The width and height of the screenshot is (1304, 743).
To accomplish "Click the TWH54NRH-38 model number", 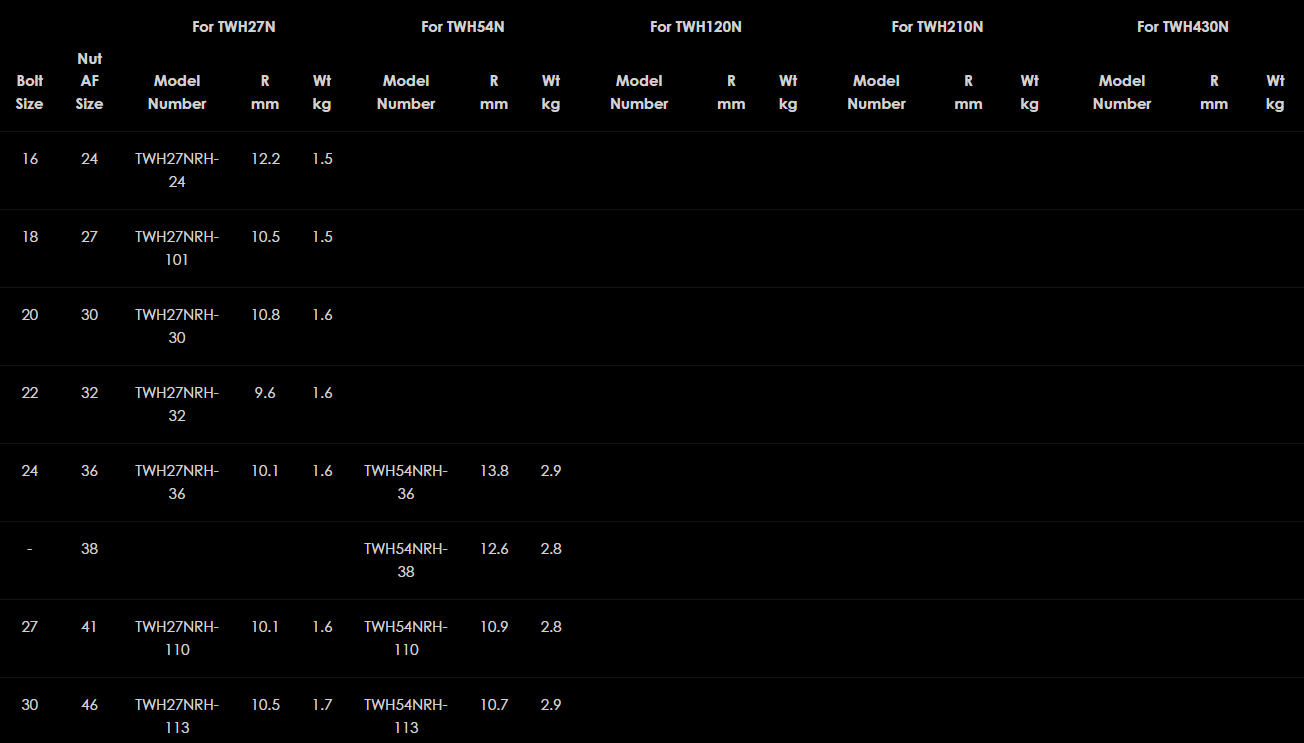I will (406, 560).
